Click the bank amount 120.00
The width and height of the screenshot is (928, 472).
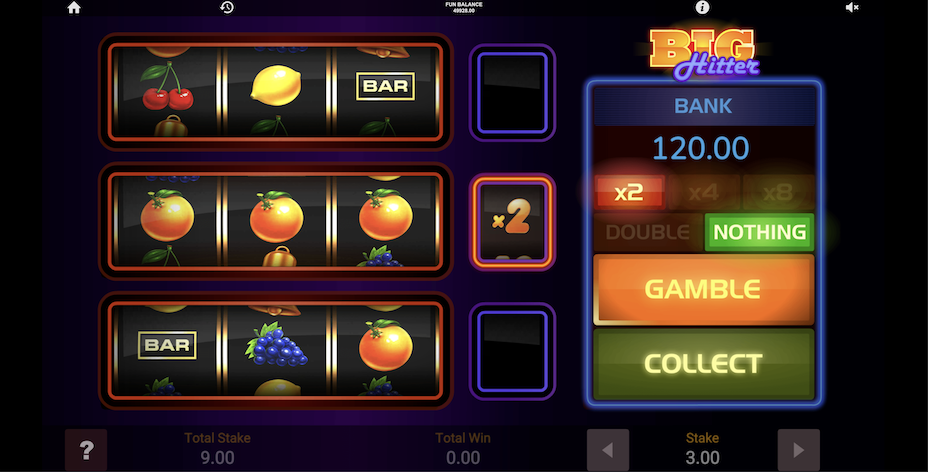701,148
